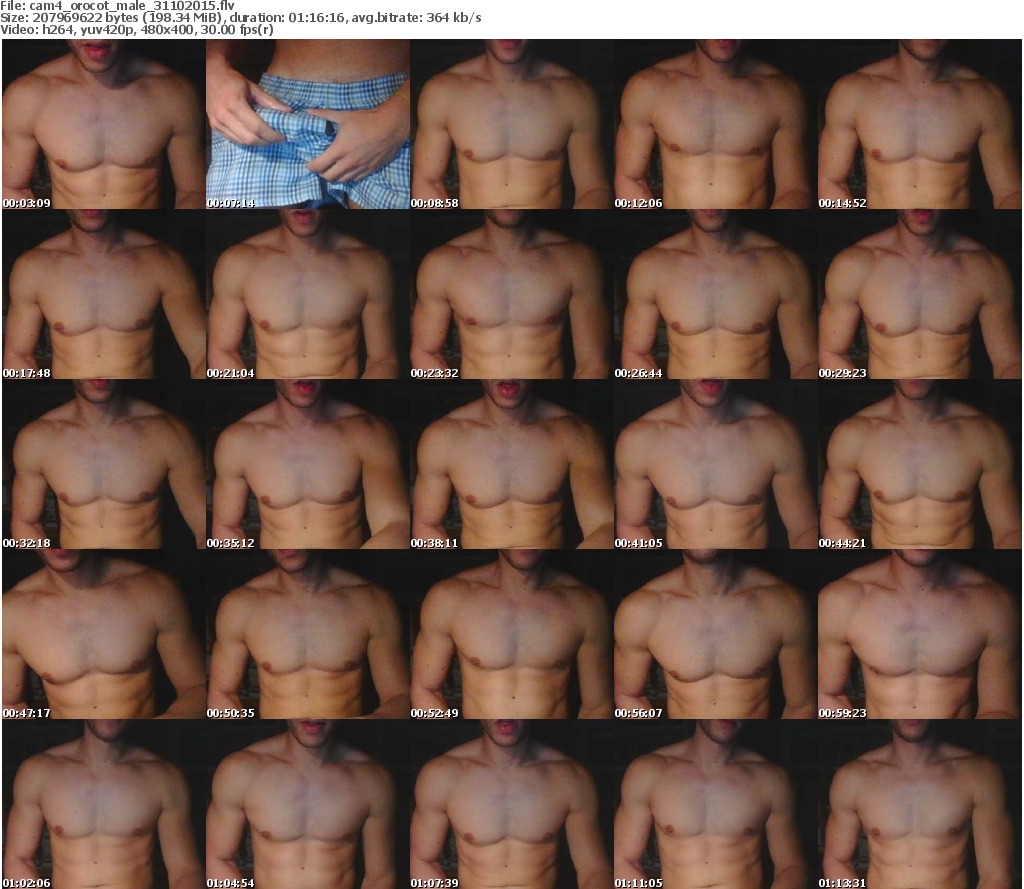Select the thumbnail stamped 00:50:35
Image resolution: width=1024 pixels, height=889 pixels.
[x=308, y=634]
